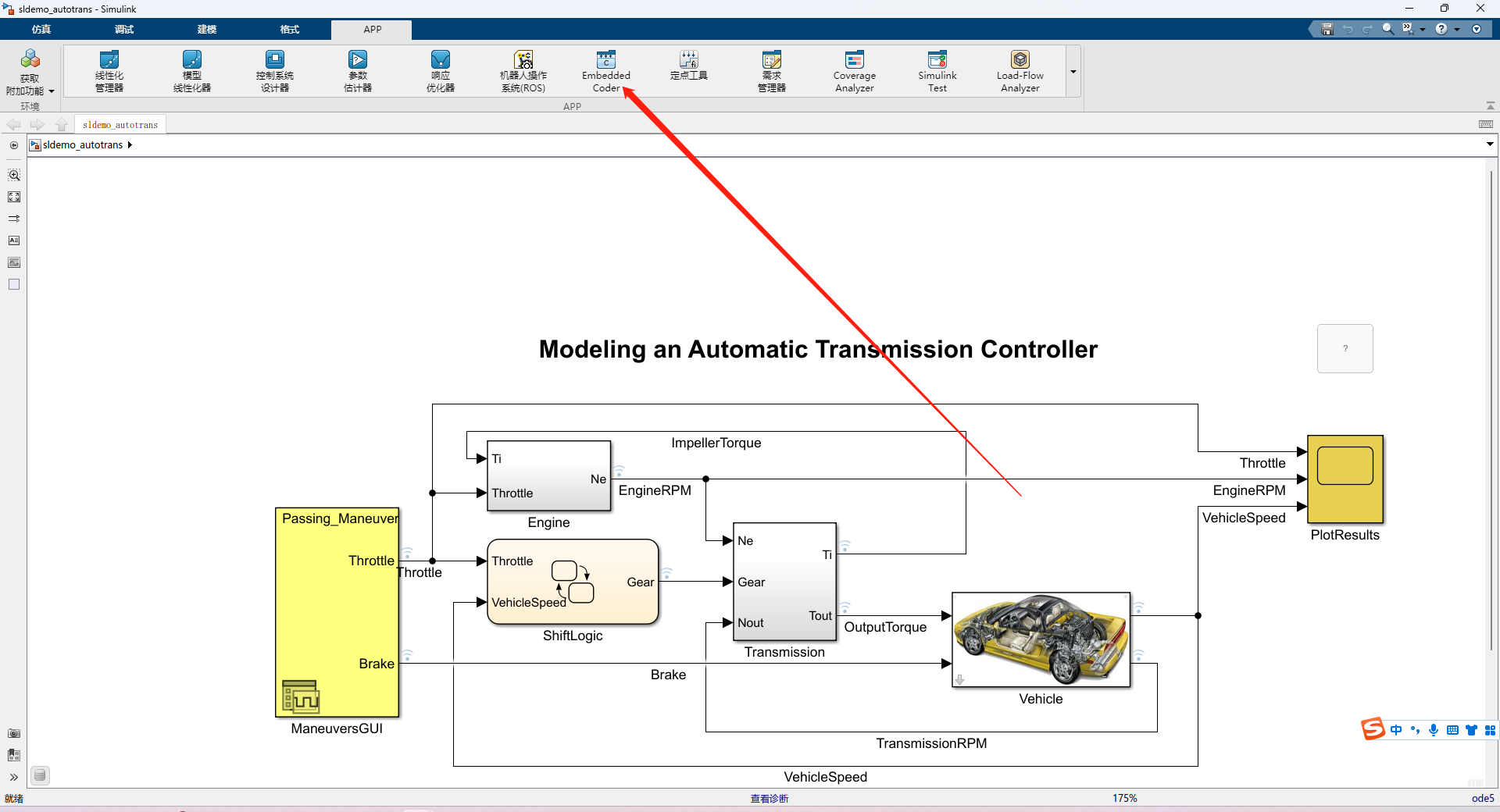This screenshot has height=812, width=1500.
Task: Switch to the 建模 tab
Action: pyautogui.click(x=207, y=29)
